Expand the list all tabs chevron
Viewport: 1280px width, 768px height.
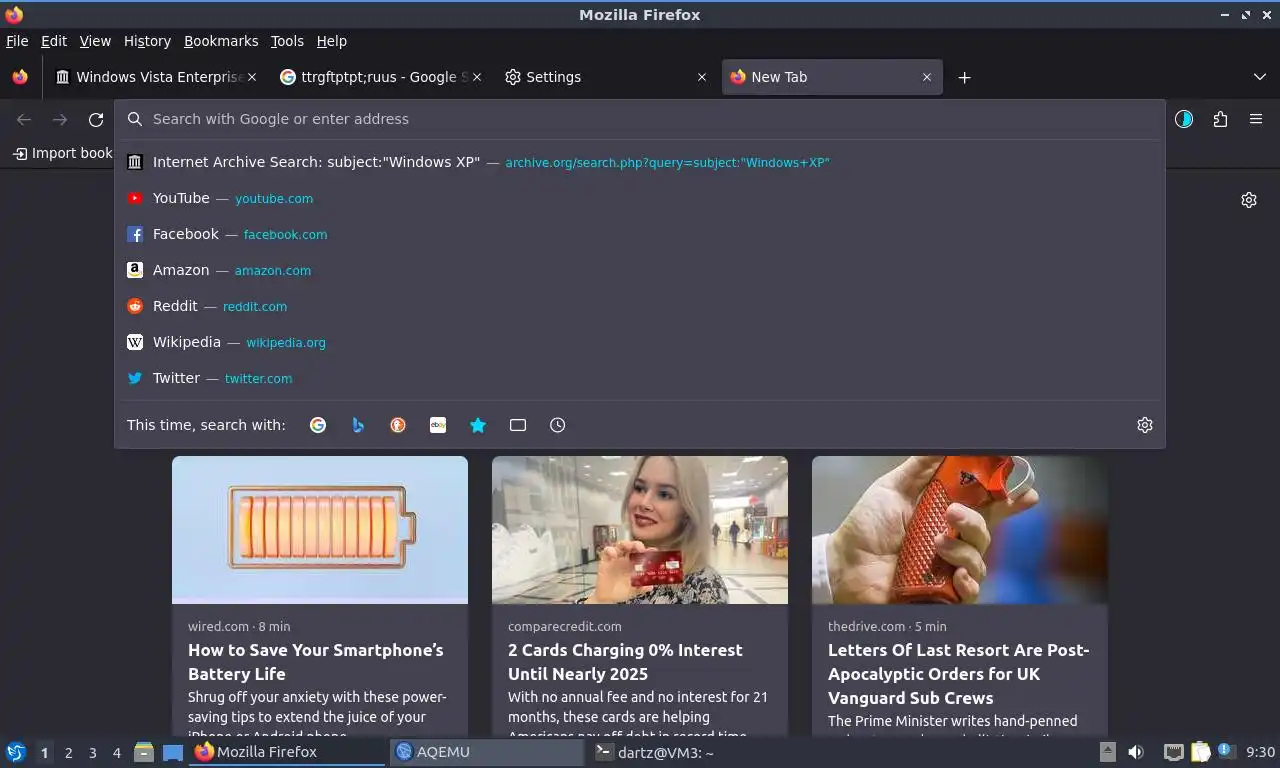point(1260,77)
